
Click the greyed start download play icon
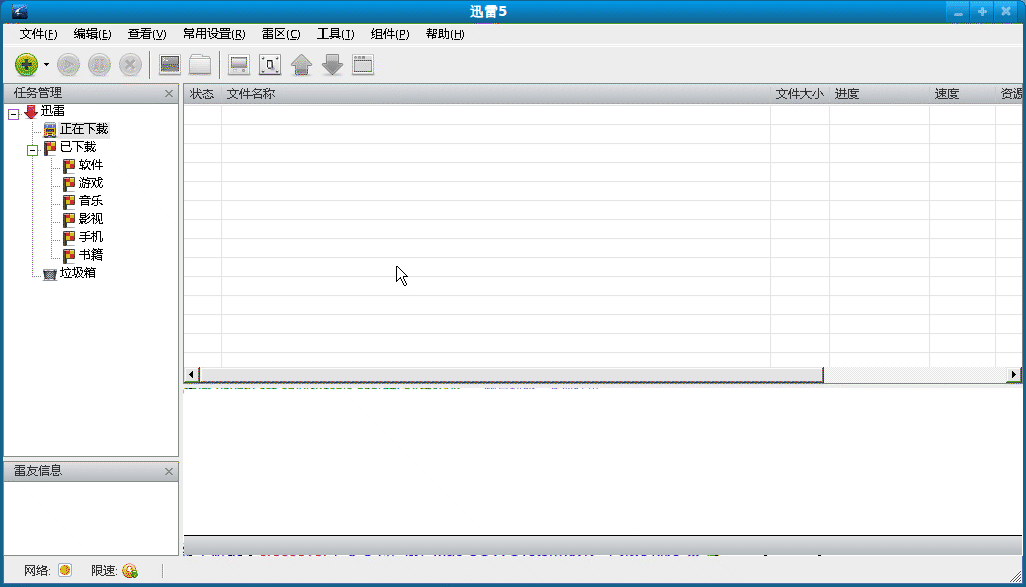pos(68,65)
